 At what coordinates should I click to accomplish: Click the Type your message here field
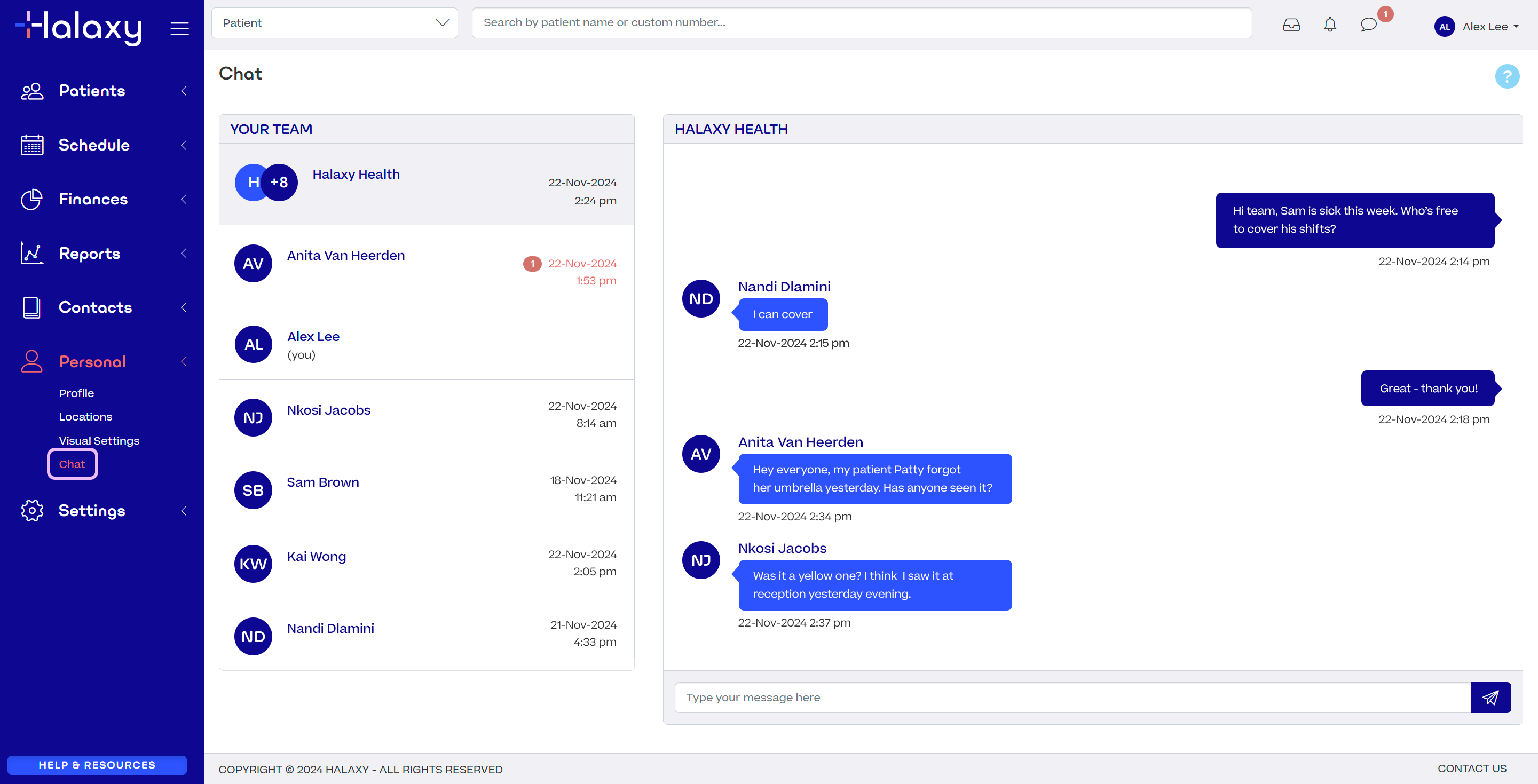1072,697
